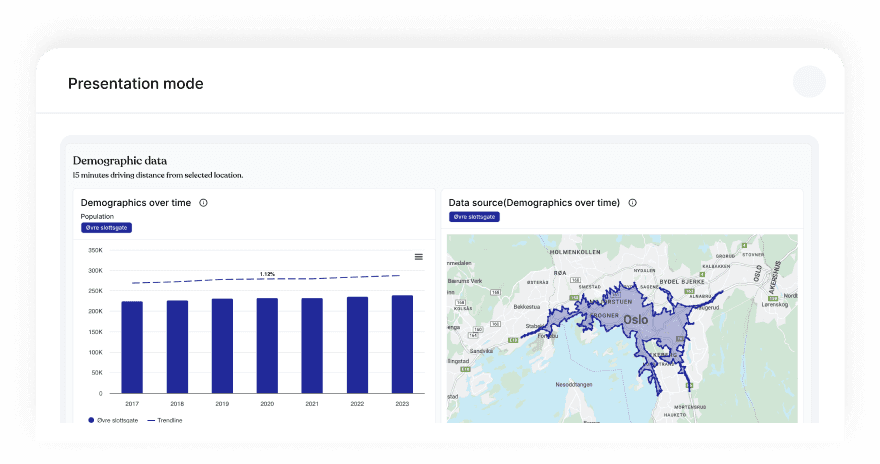Click the Oslo label on the map
The height and width of the screenshot is (464, 880).
click(x=636, y=320)
